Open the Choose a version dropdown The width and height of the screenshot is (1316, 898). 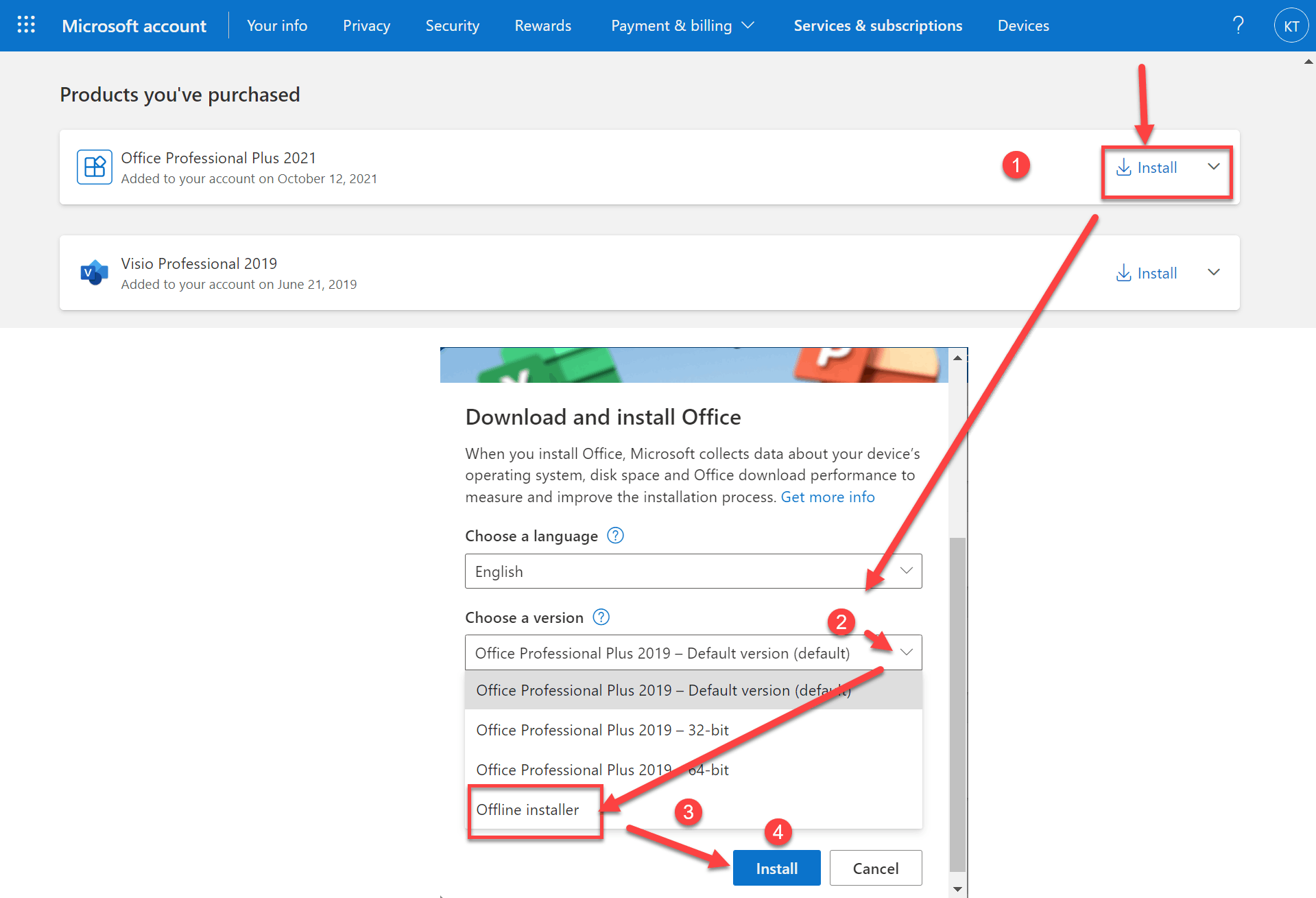click(693, 652)
